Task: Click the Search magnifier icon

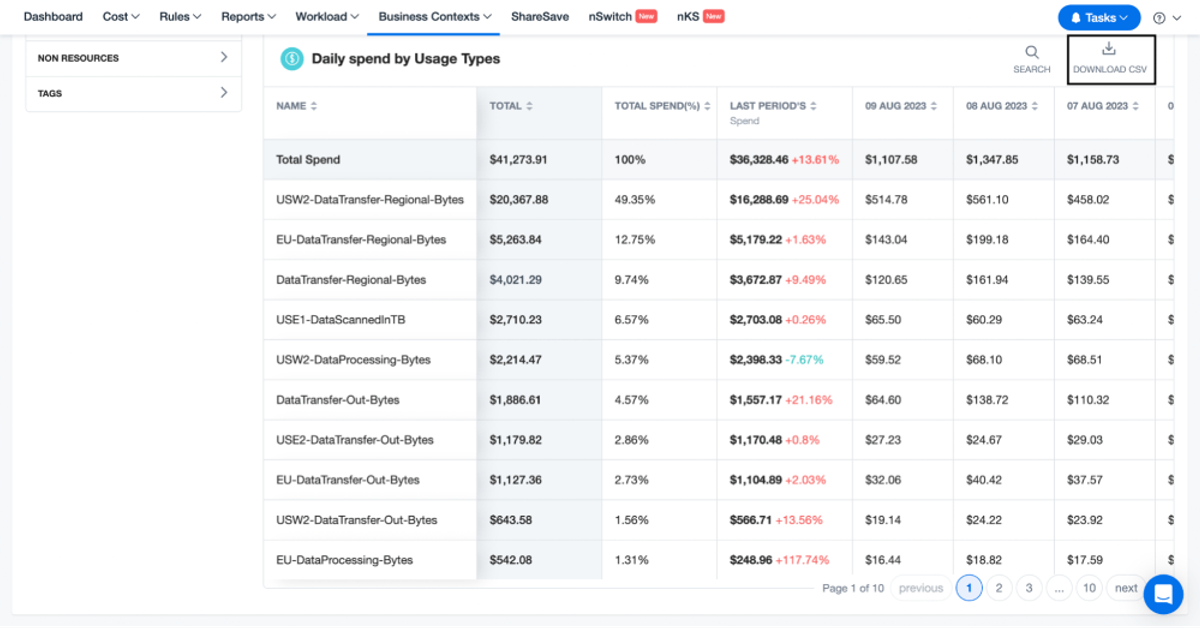Action: [1031, 52]
